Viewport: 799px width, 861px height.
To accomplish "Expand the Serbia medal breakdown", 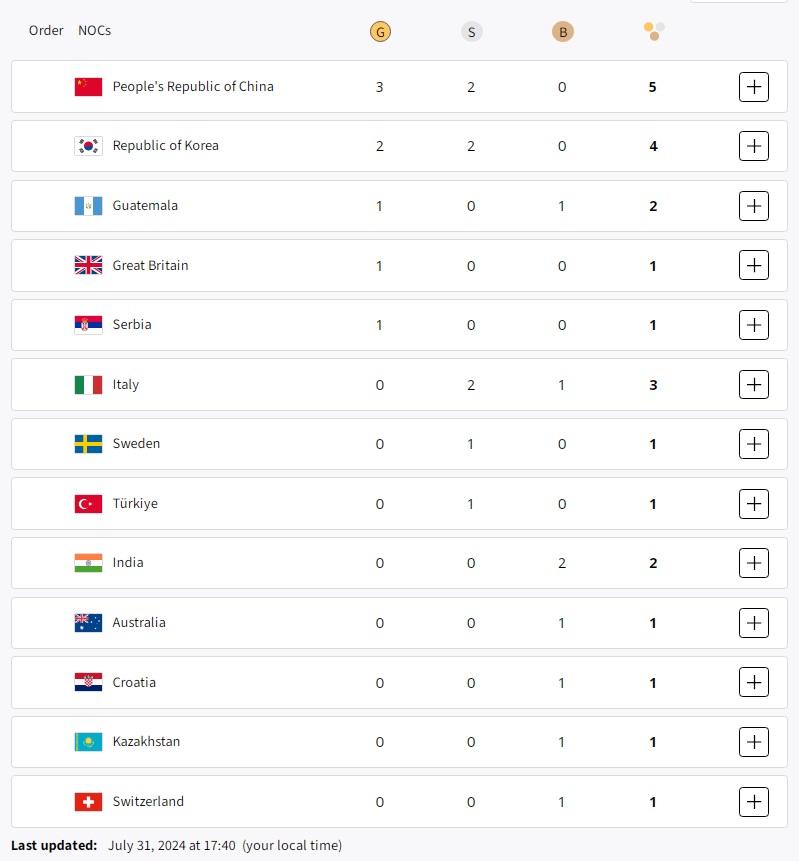I will pos(753,325).
